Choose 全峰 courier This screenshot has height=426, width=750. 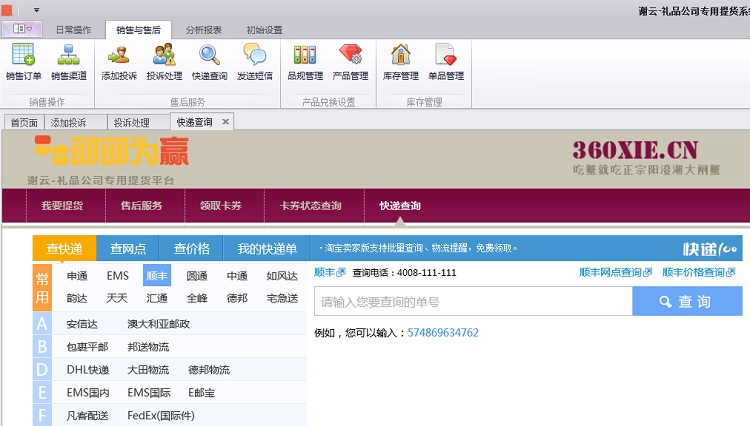[x=197, y=298]
